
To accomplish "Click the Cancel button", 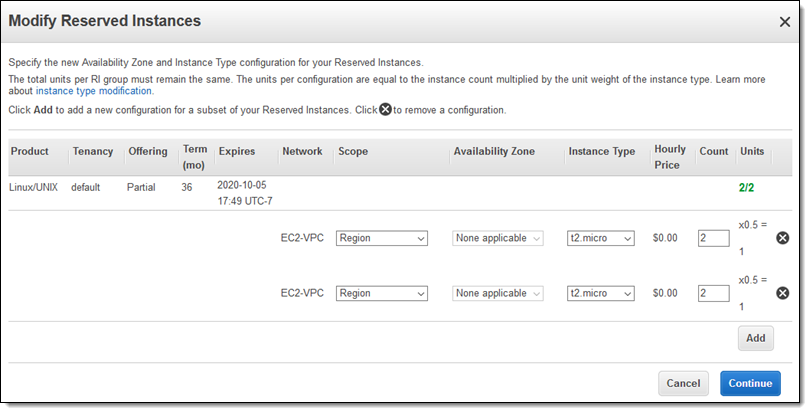I will (683, 383).
